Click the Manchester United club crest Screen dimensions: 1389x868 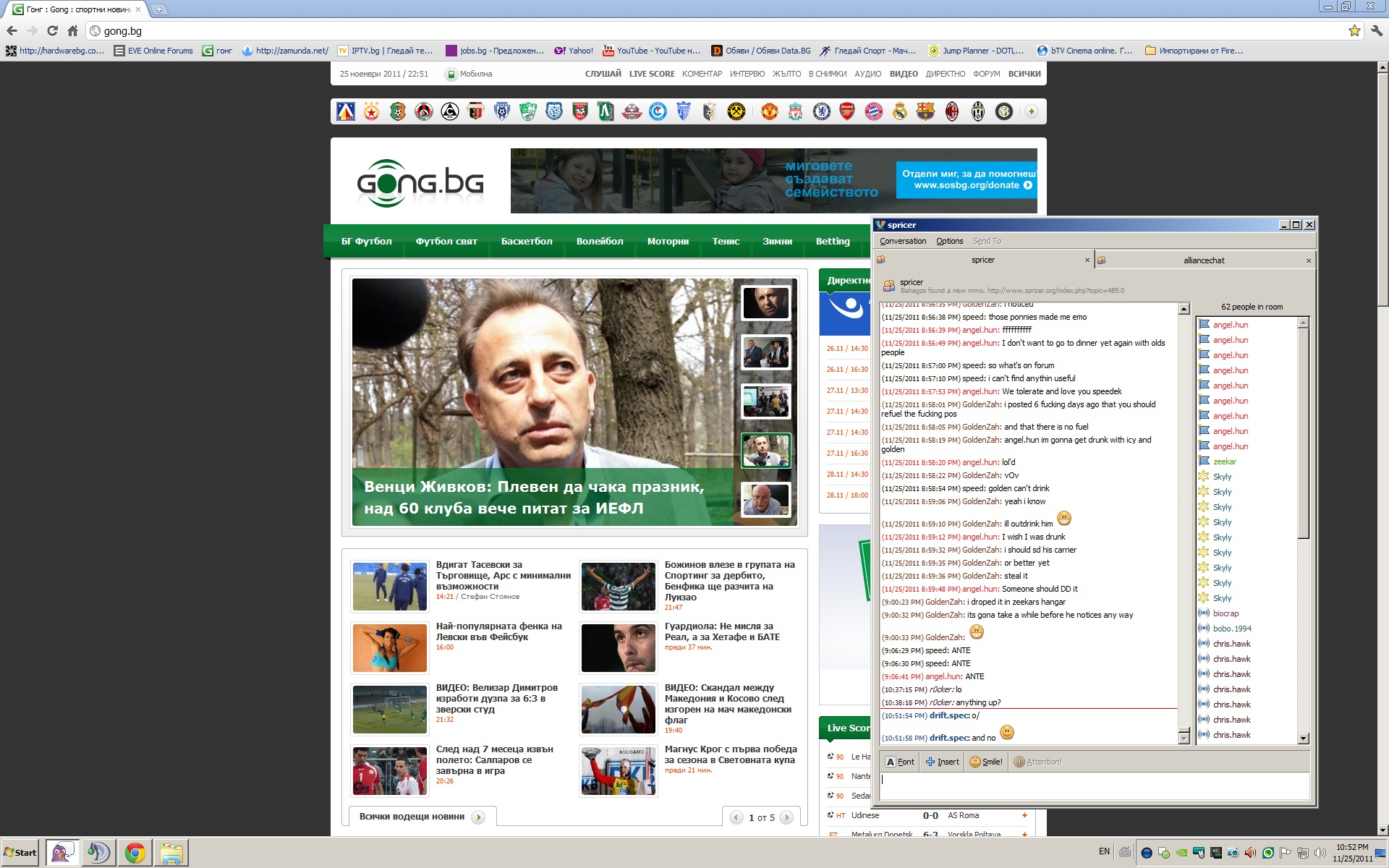click(769, 112)
